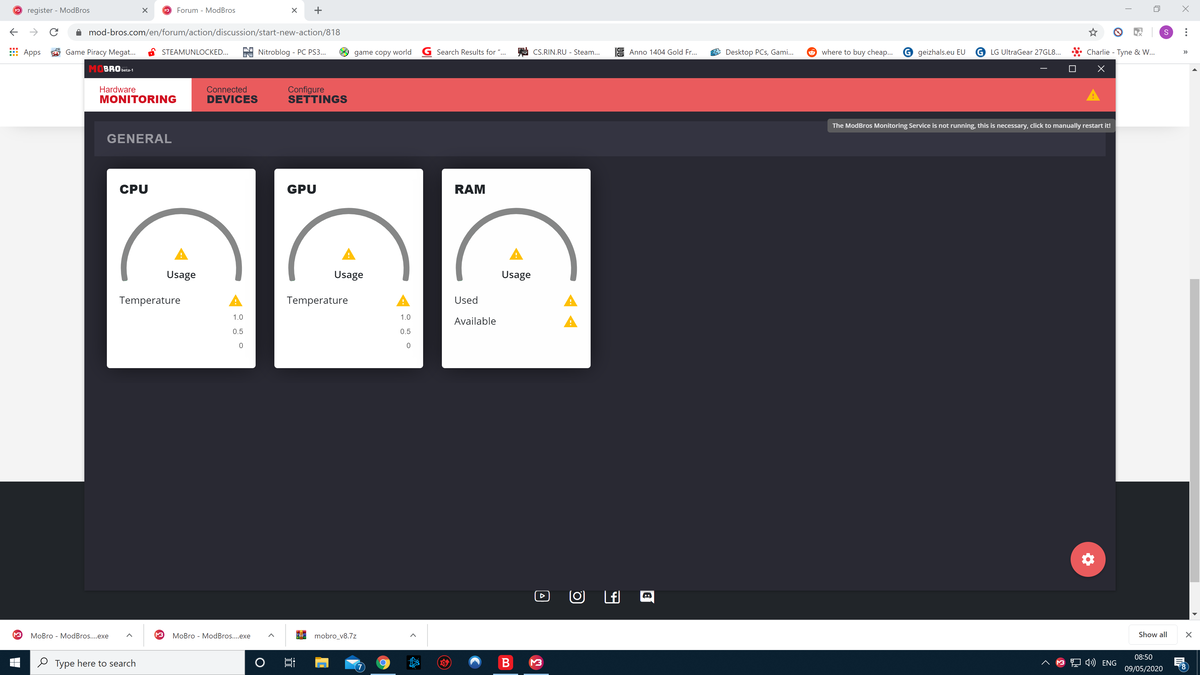1200x675 pixels.
Task: Click the service not running restart tooltip
Action: point(971,126)
